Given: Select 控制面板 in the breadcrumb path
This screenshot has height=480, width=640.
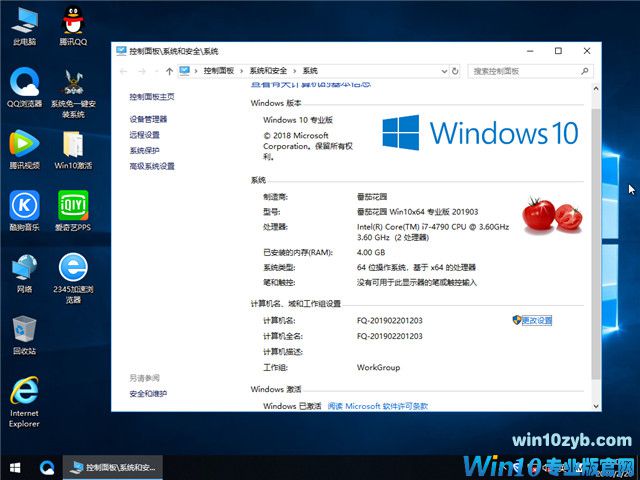Looking at the screenshot, I should point(219,71).
